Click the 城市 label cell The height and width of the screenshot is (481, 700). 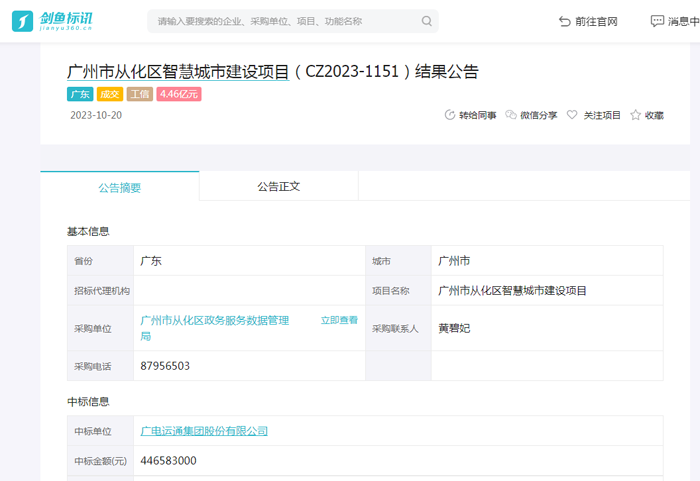click(398, 261)
